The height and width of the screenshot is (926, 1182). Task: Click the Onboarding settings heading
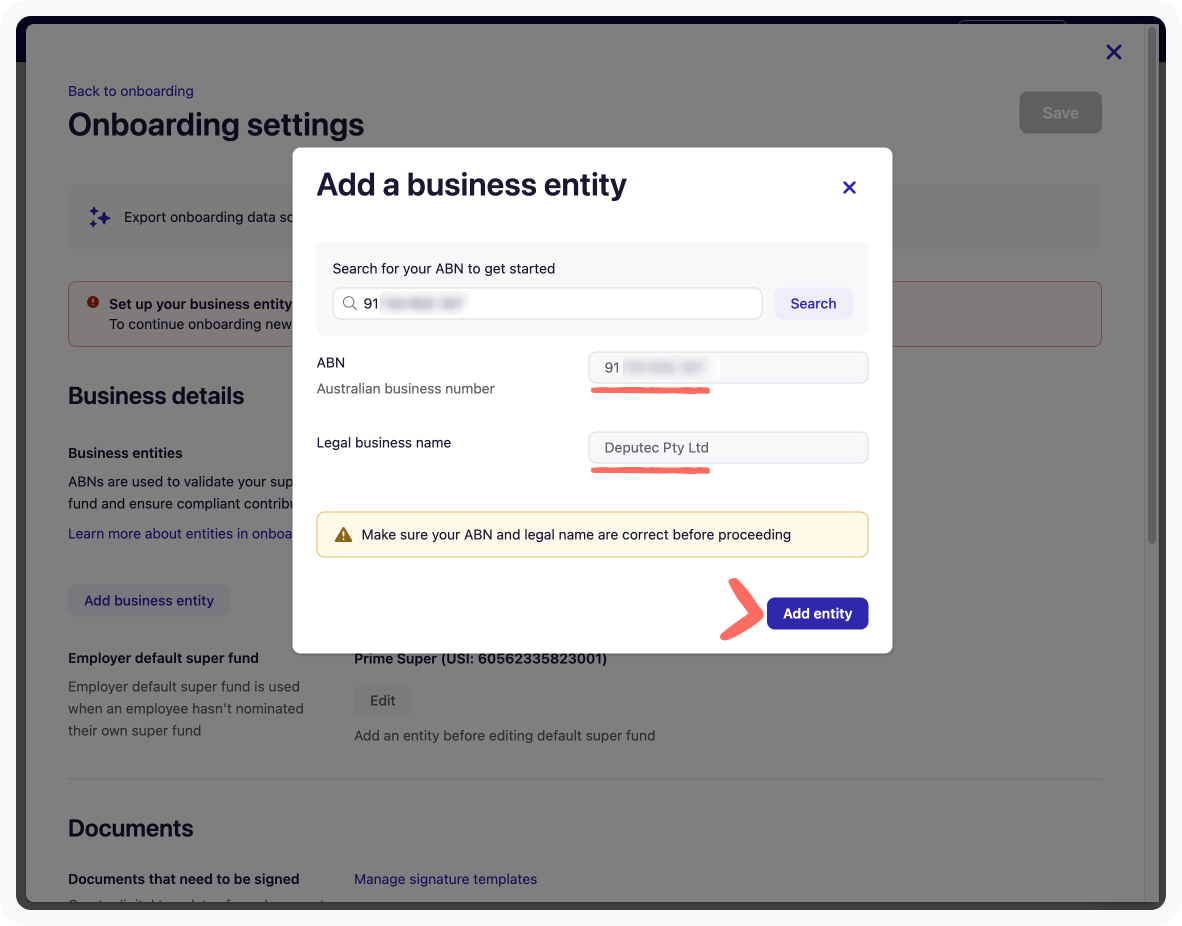point(216,125)
